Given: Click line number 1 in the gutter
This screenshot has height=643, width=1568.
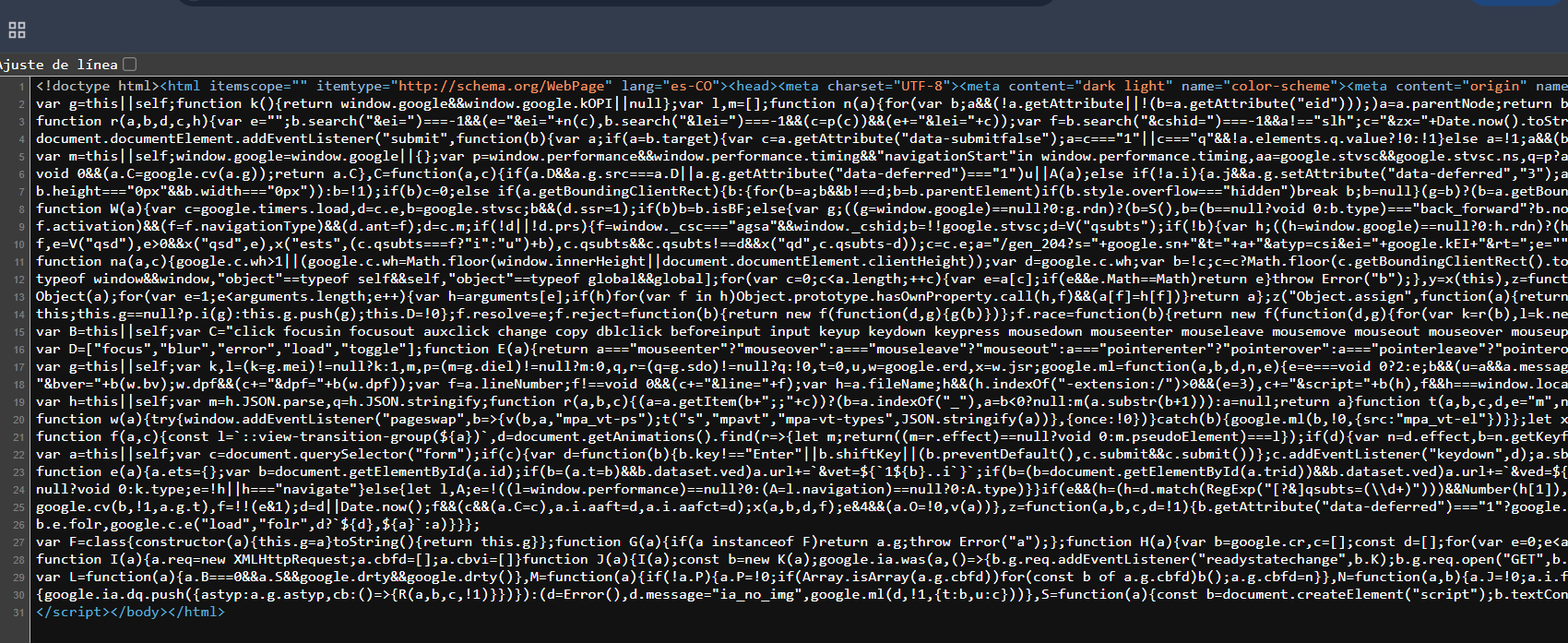Looking at the screenshot, I should coord(22,87).
